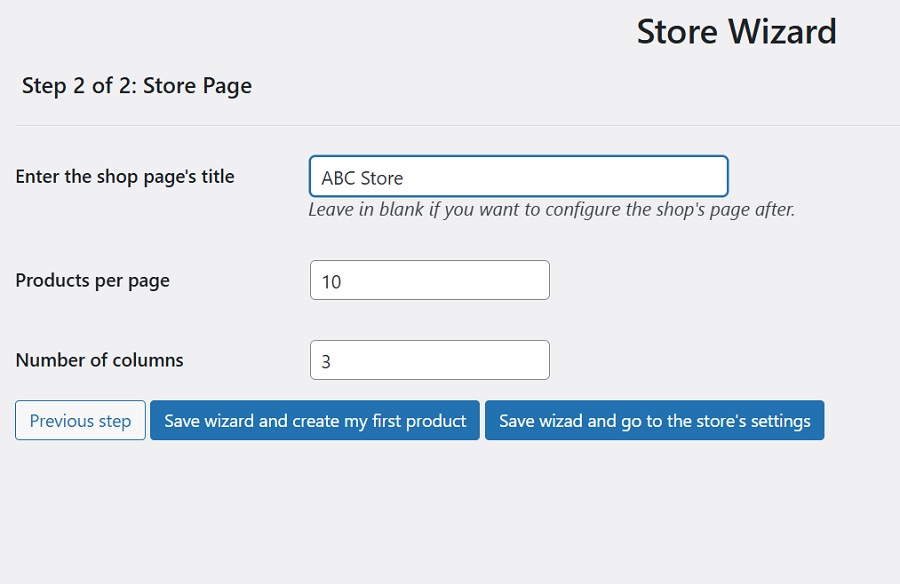The image size is (900, 584).
Task: Focus the Products per page field
Action: (429, 280)
